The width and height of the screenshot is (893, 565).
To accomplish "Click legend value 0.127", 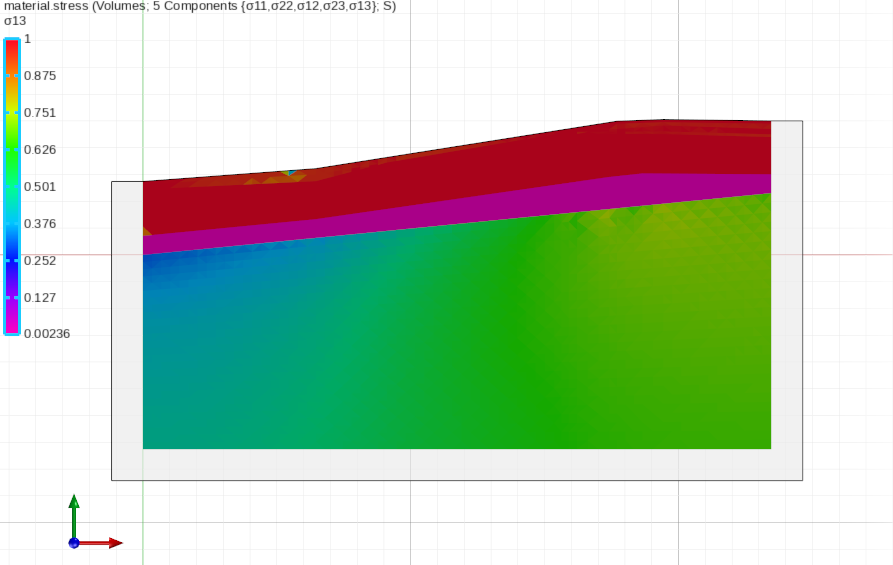I will (40, 298).
